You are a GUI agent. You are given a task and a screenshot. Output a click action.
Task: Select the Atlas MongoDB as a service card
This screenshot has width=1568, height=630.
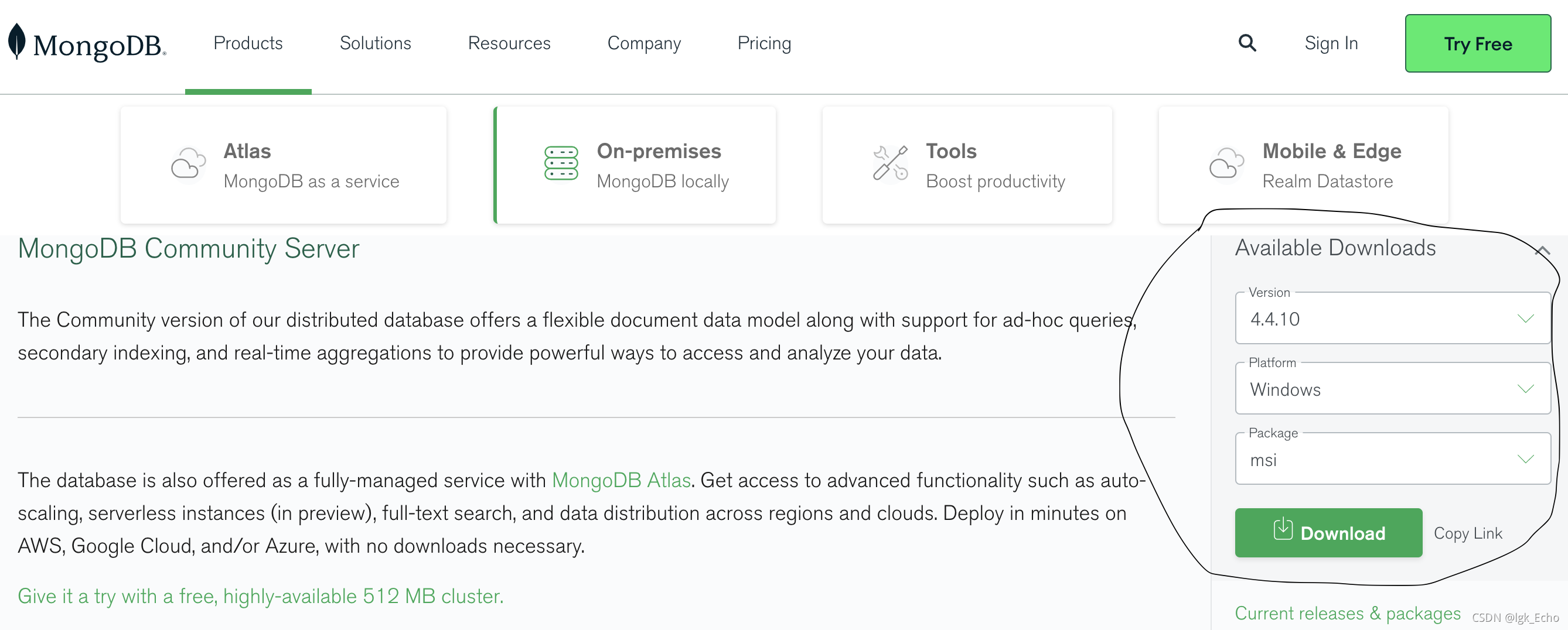pos(284,165)
